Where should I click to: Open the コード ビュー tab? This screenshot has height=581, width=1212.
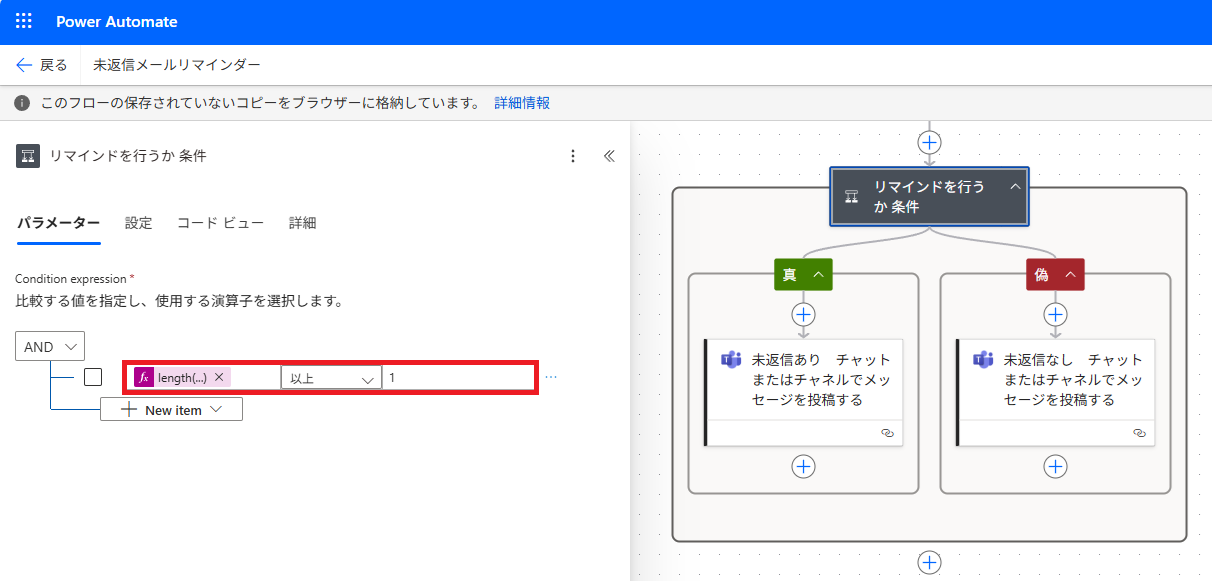[x=219, y=223]
